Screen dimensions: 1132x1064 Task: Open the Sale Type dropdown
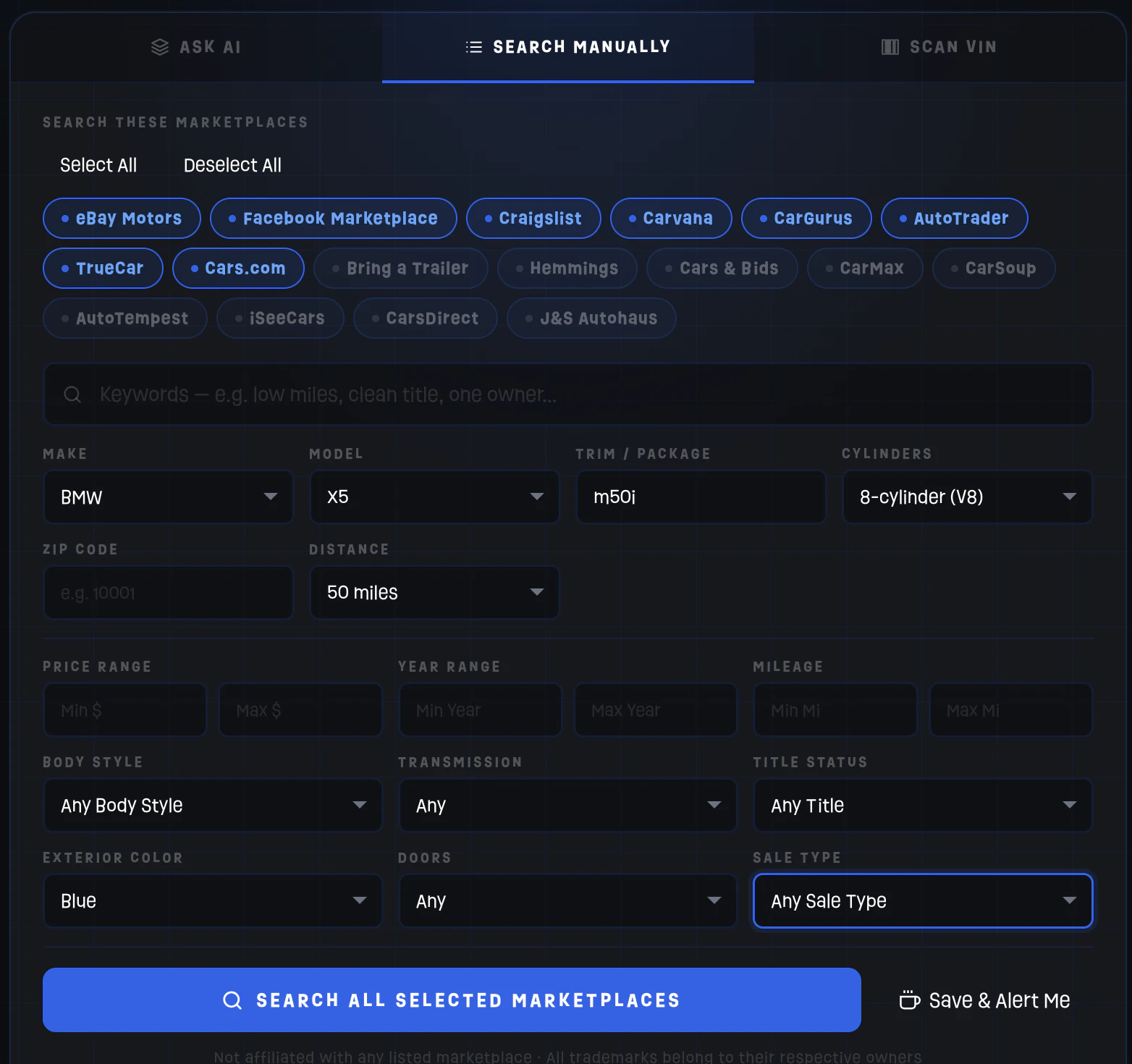tap(923, 900)
